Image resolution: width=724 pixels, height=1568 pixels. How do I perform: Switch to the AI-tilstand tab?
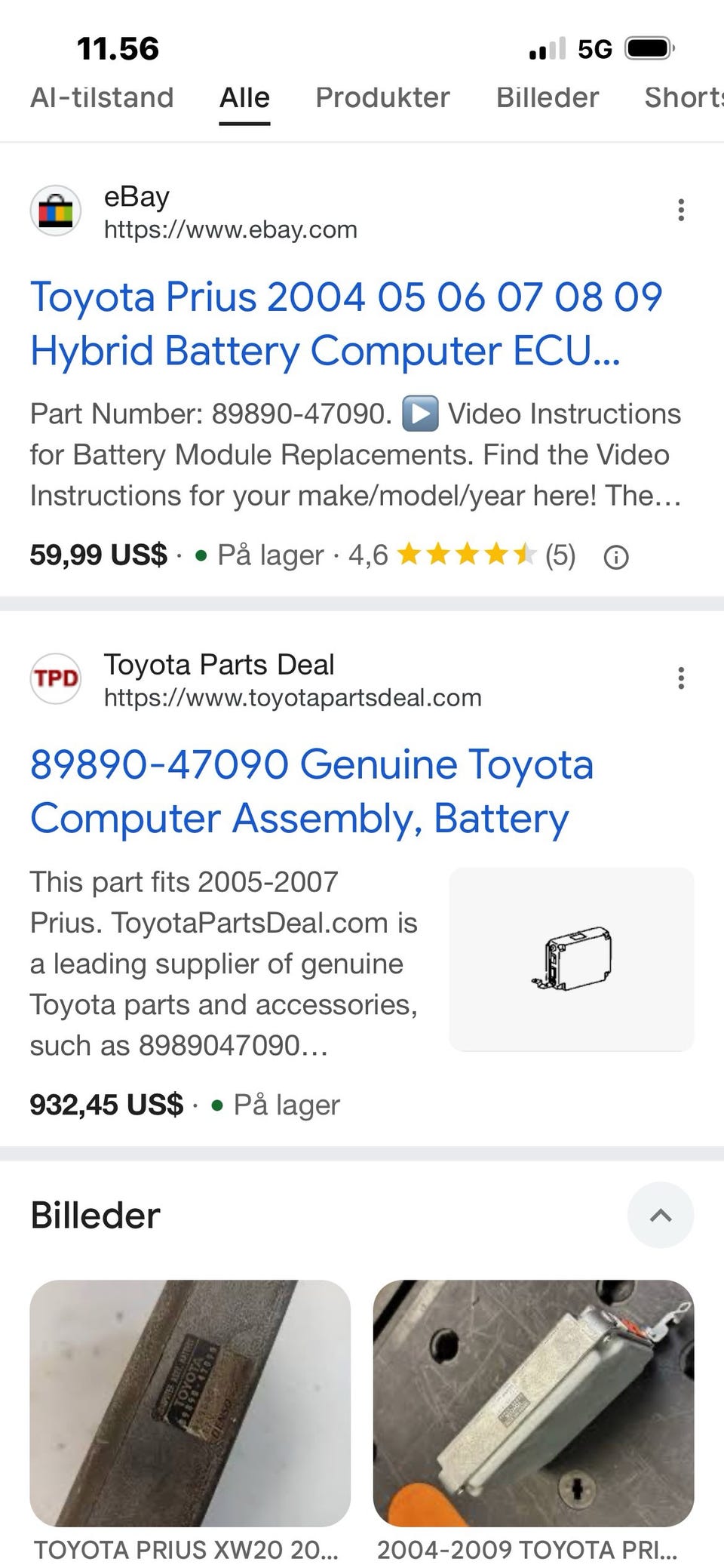102,97
